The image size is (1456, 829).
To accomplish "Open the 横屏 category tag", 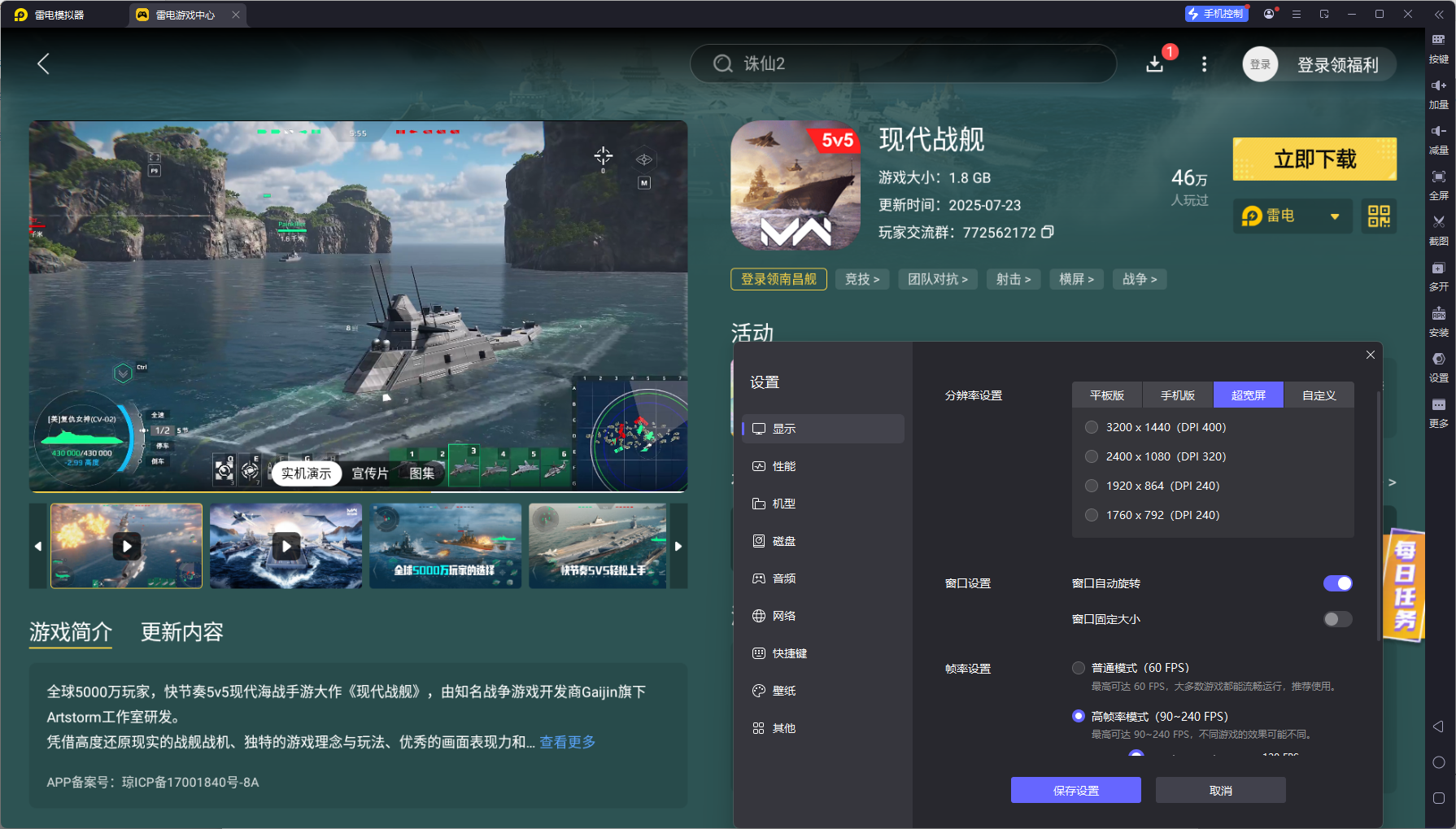I will click(x=1077, y=279).
